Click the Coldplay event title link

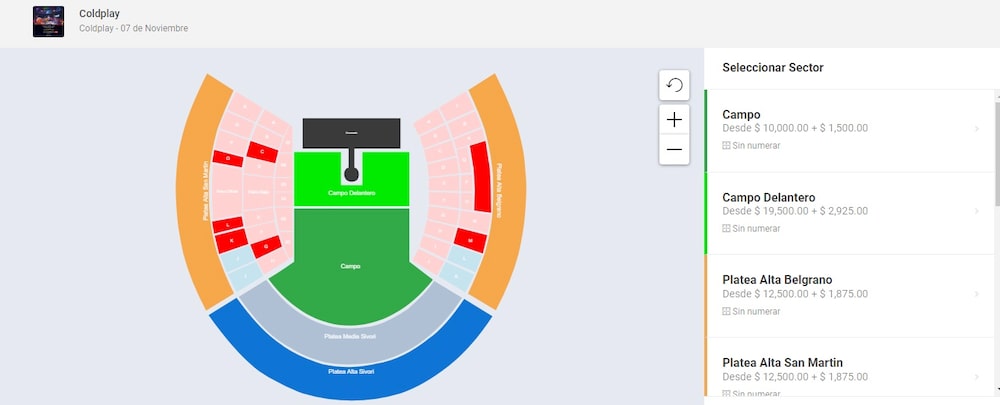pos(99,14)
